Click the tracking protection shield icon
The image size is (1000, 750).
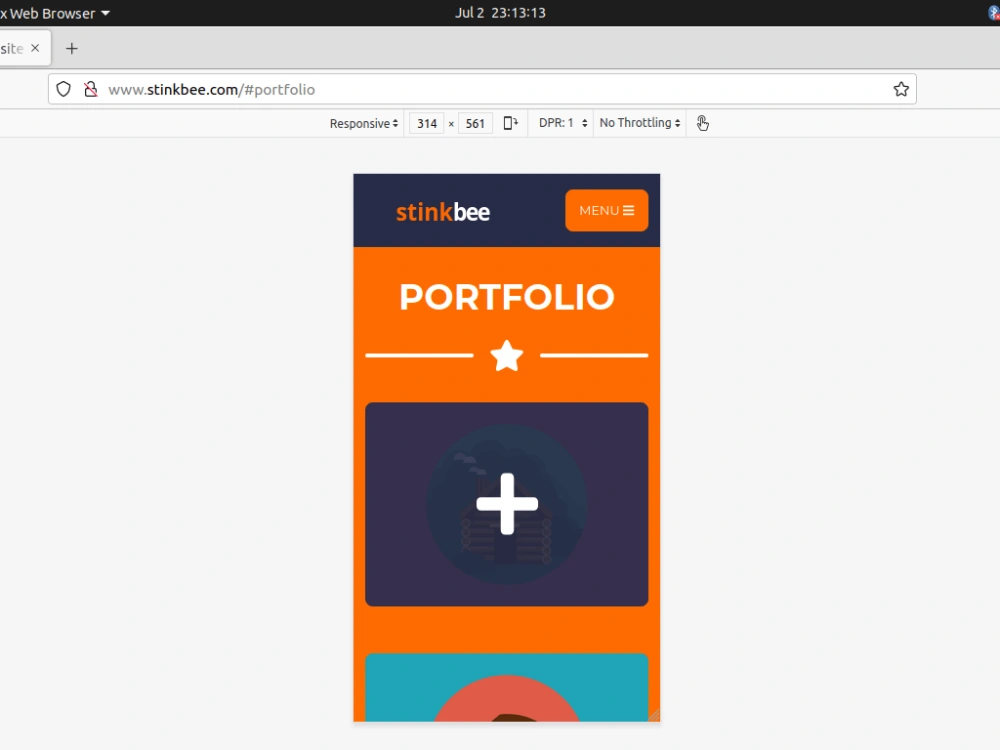(63, 89)
